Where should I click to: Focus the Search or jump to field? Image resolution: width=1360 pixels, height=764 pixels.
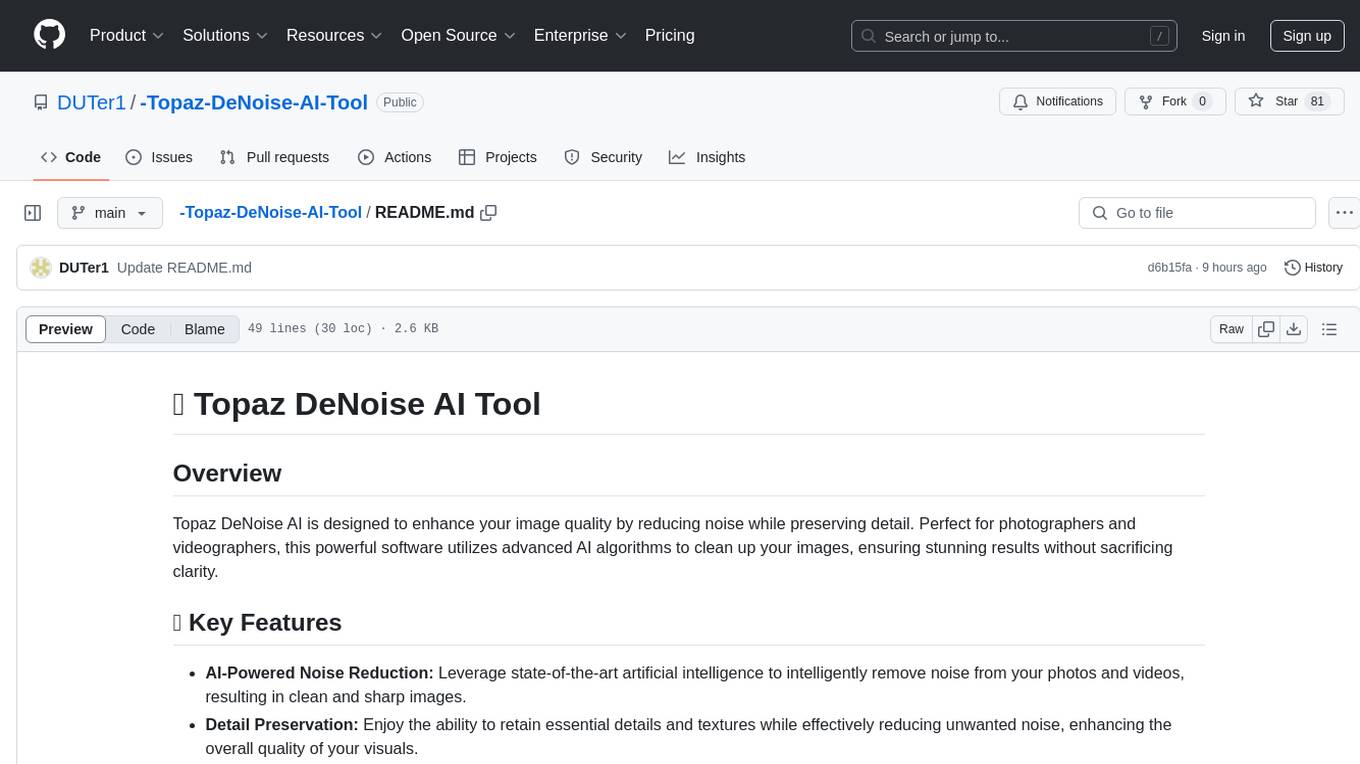click(1014, 36)
